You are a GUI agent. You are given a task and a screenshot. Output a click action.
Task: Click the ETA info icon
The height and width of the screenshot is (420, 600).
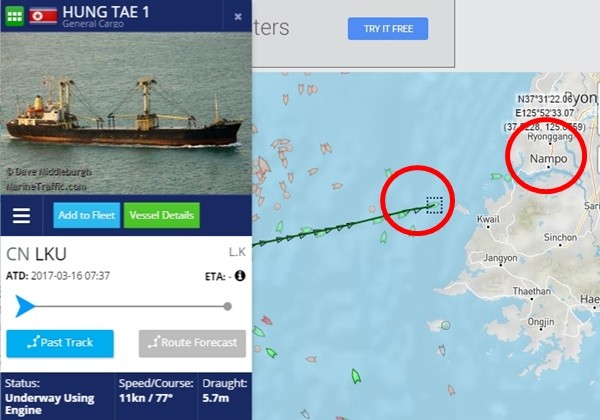(x=240, y=275)
